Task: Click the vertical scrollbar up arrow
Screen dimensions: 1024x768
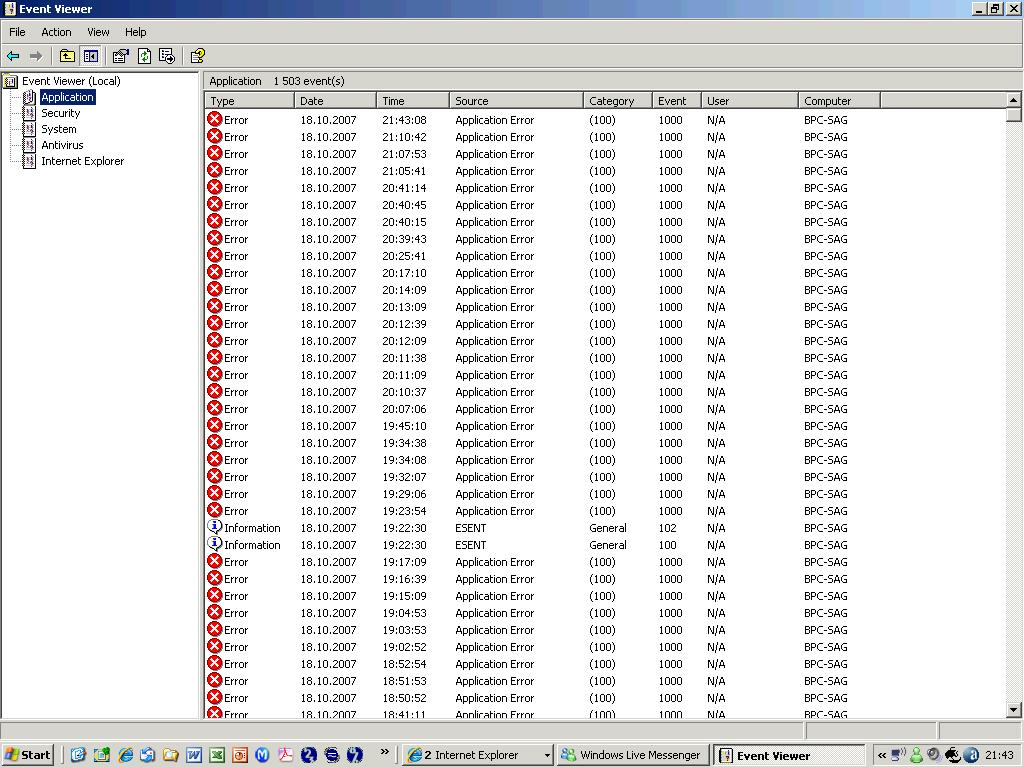Action: tap(1014, 100)
